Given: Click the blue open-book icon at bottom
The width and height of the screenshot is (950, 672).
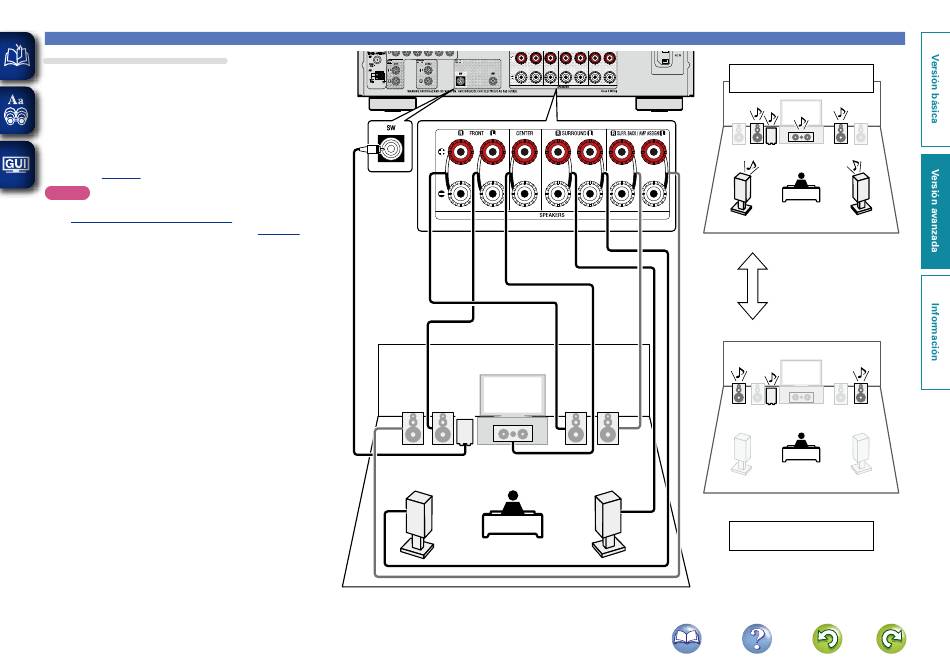Looking at the screenshot, I should tap(686, 639).
